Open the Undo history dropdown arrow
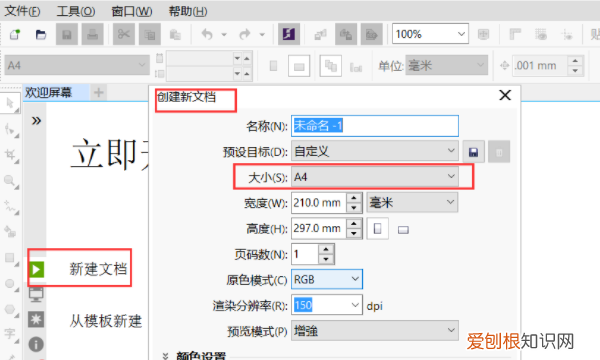Screen dimensions: 600x360 [224, 35]
